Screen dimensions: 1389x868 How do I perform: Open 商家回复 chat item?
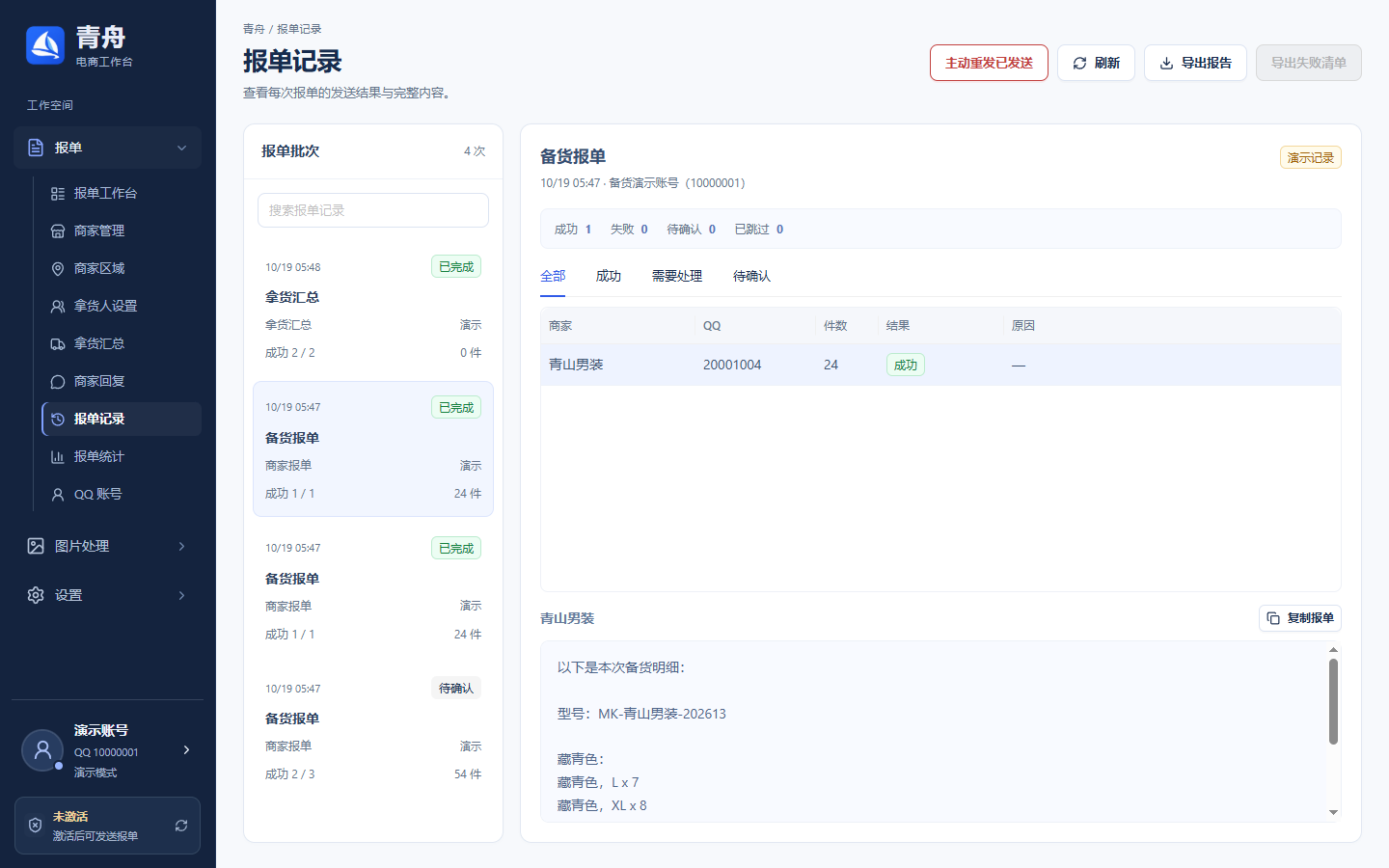tap(122, 381)
